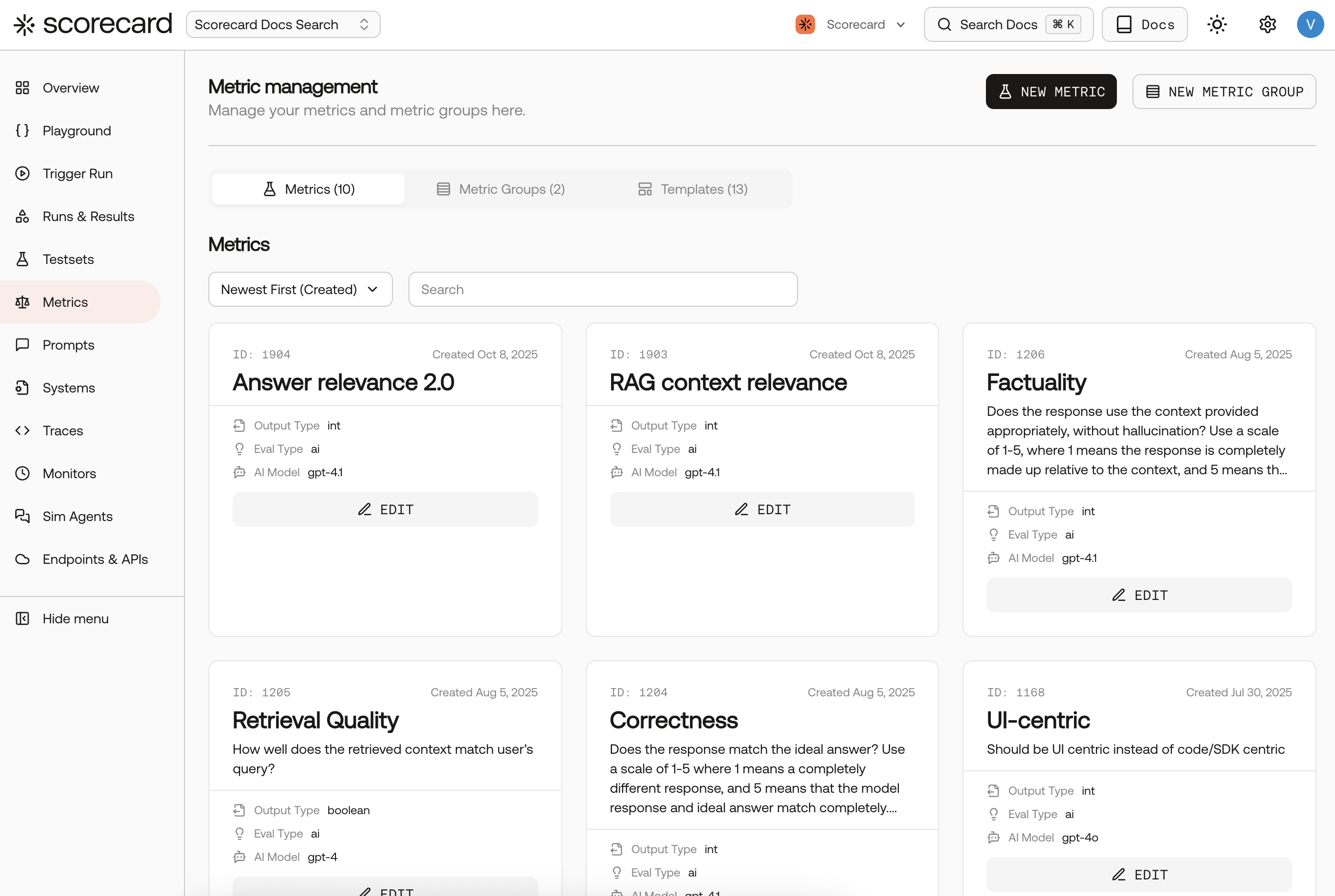Click the Factuality card output type icon
This screenshot has width=1335, height=896.
point(993,511)
